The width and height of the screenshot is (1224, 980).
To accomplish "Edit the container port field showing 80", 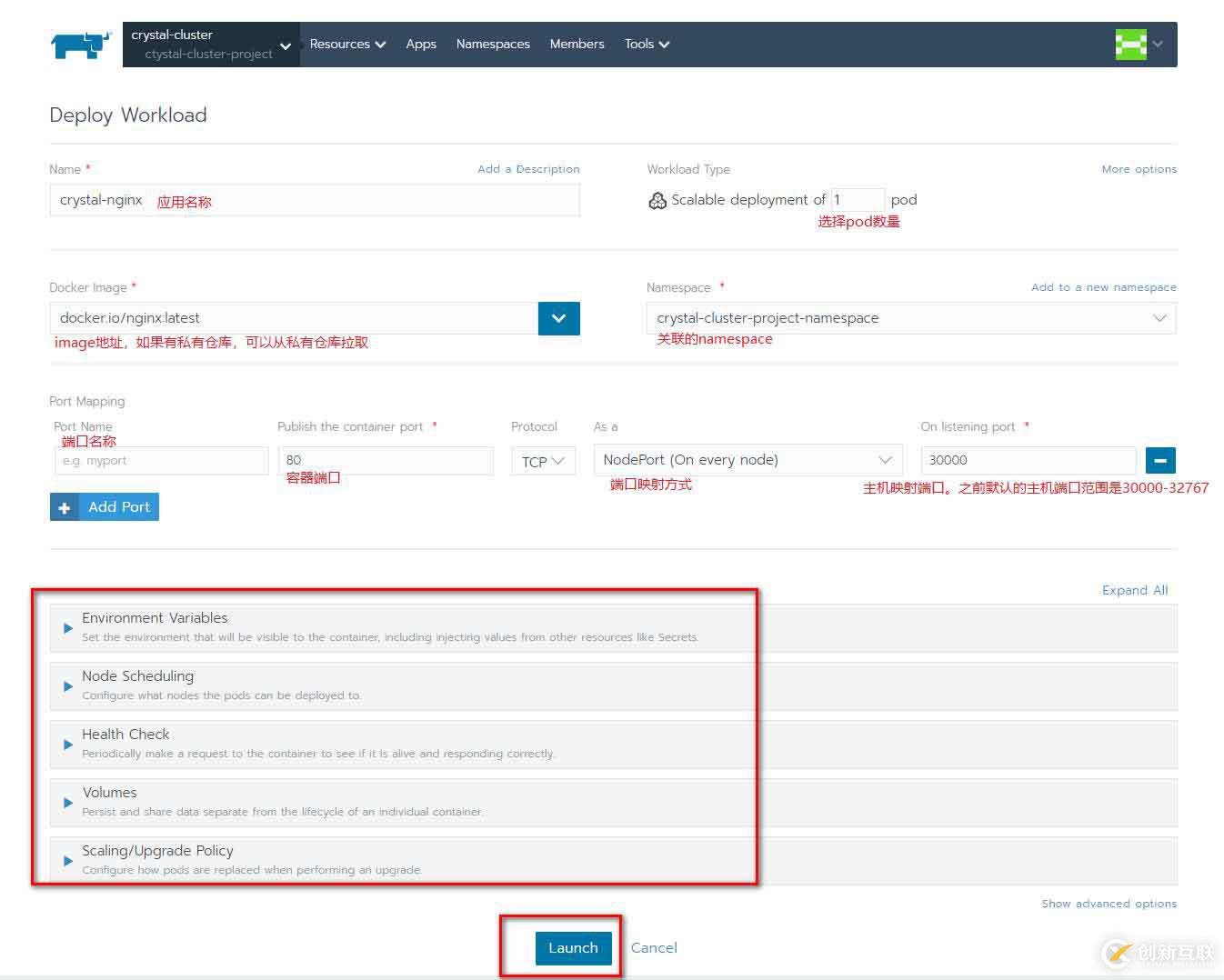I will click(386, 461).
